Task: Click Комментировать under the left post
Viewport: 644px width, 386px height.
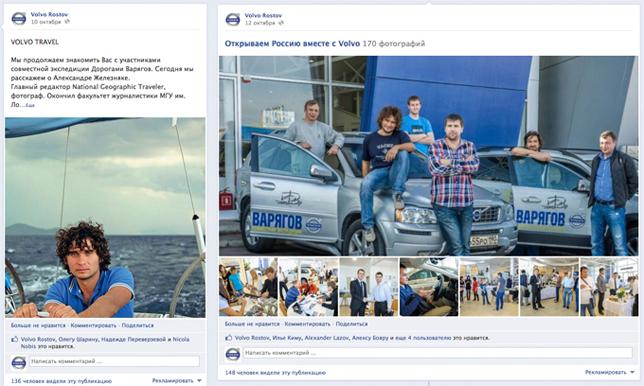Action: point(94,325)
